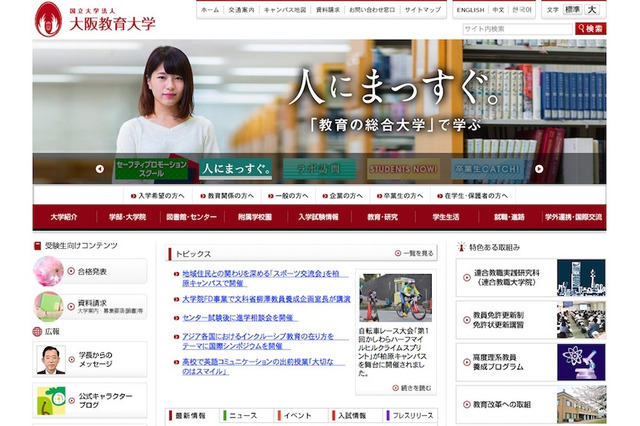
Task: Go to previous banner slide arrow
Action: pos(100,169)
